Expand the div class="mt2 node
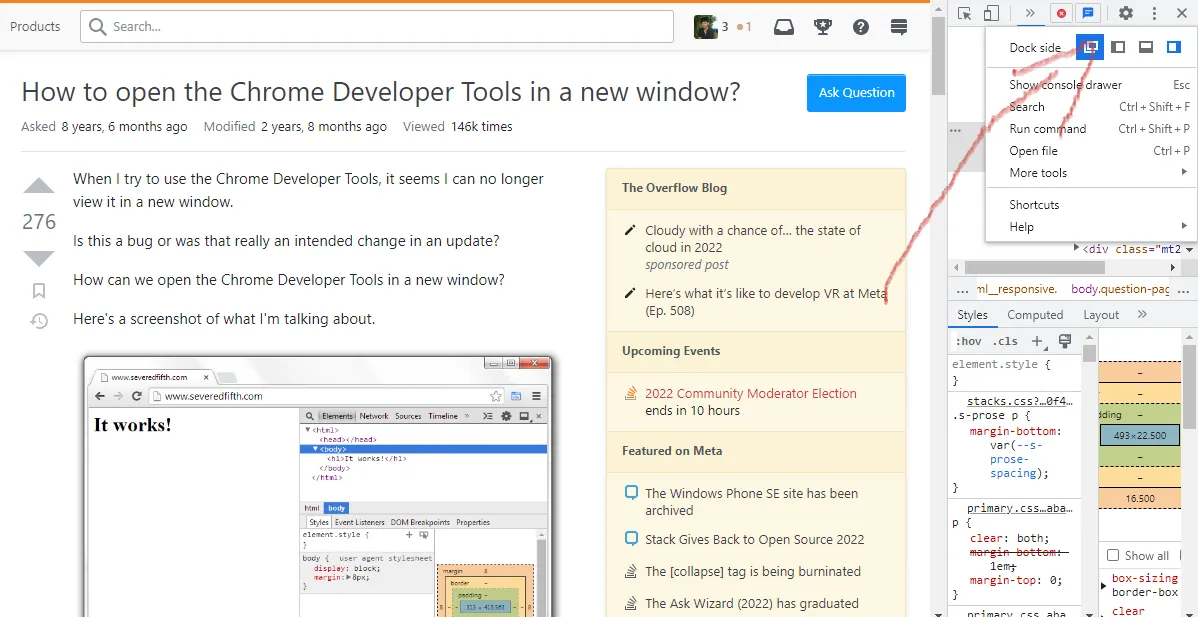Viewport: 1198px width, 617px height. point(1077,248)
